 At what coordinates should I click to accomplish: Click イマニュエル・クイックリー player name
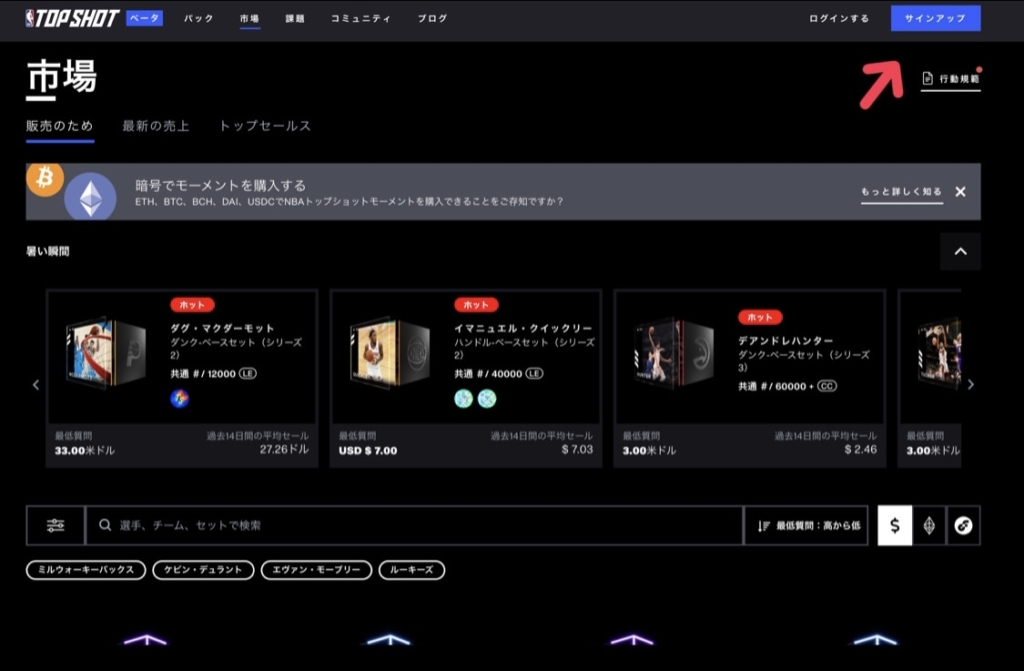523,328
